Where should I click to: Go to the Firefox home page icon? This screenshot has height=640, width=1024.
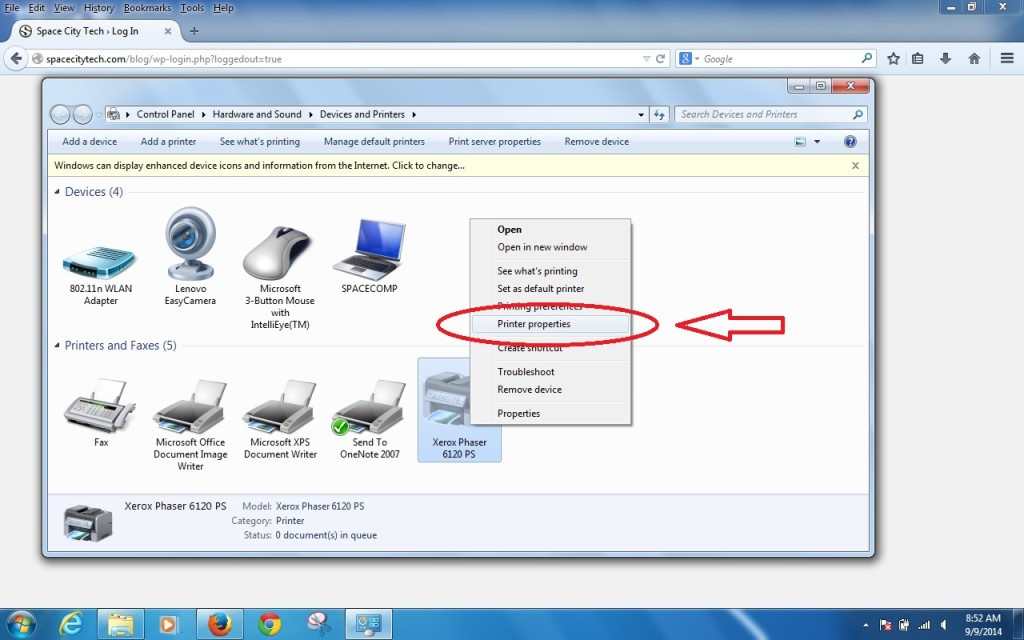tap(974, 59)
